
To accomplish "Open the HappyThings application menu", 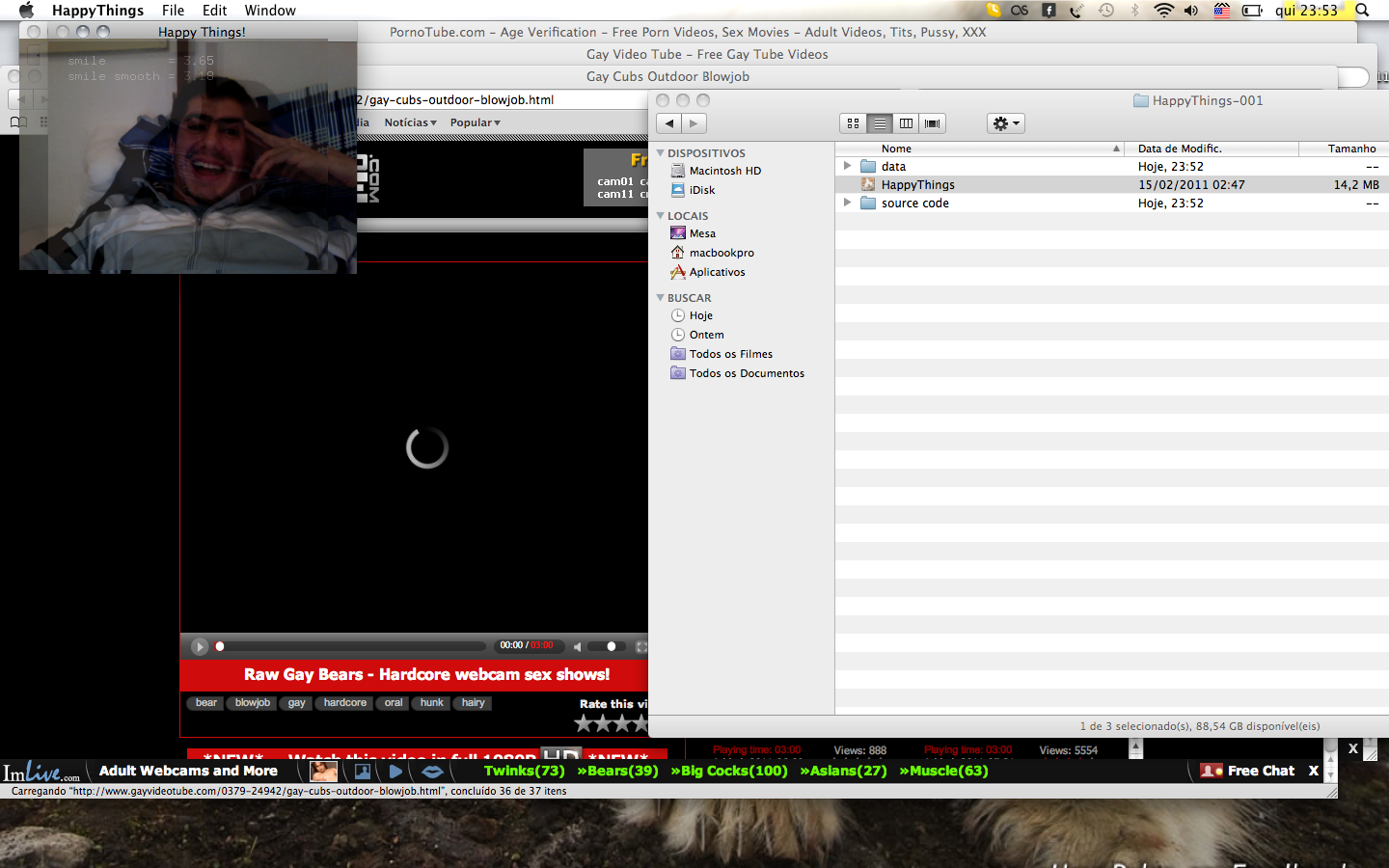I will point(97,11).
